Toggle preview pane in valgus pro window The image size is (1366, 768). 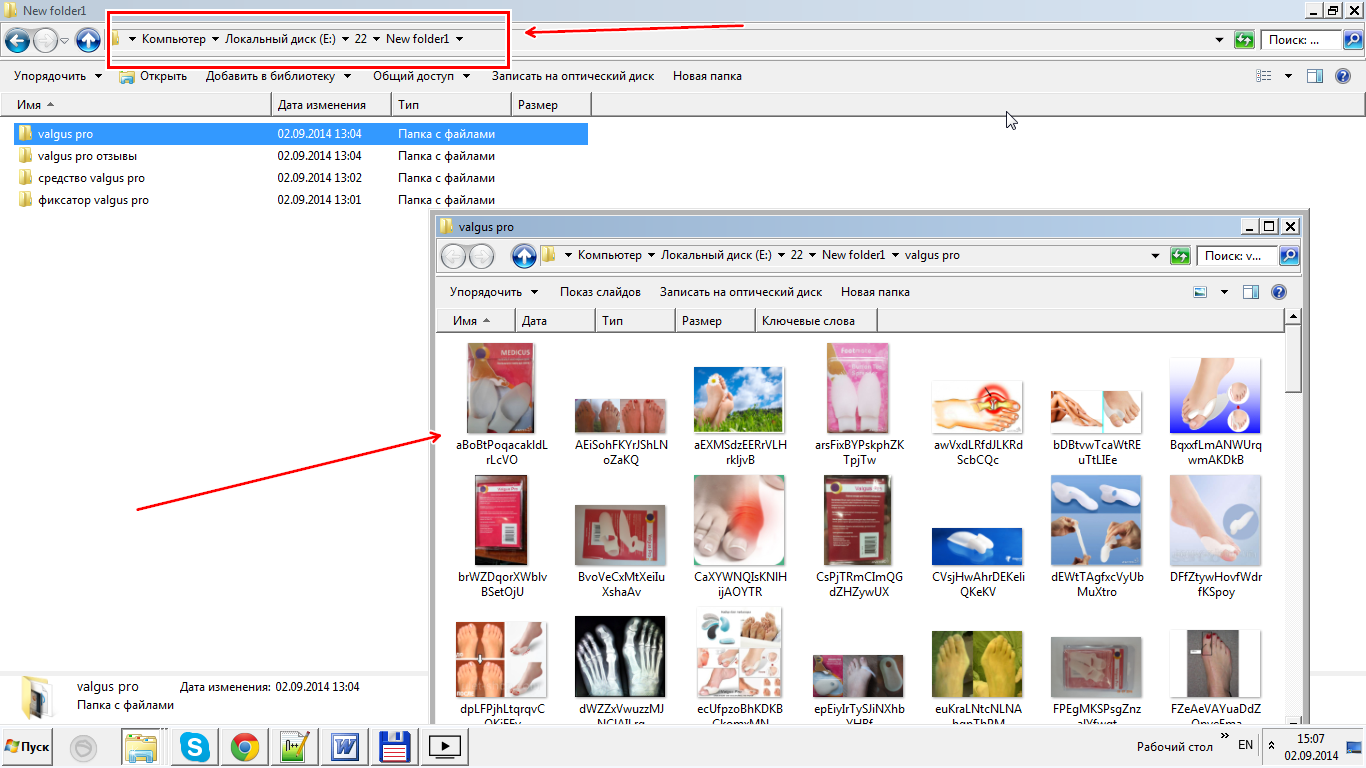(1251, 292)
